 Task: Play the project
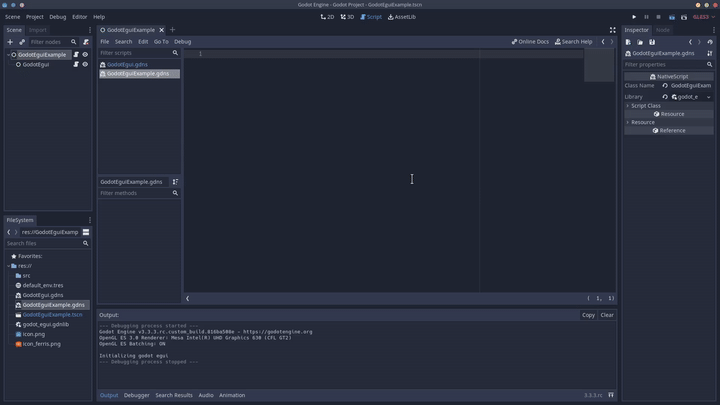pyautogui.click(x=634, y=17)
